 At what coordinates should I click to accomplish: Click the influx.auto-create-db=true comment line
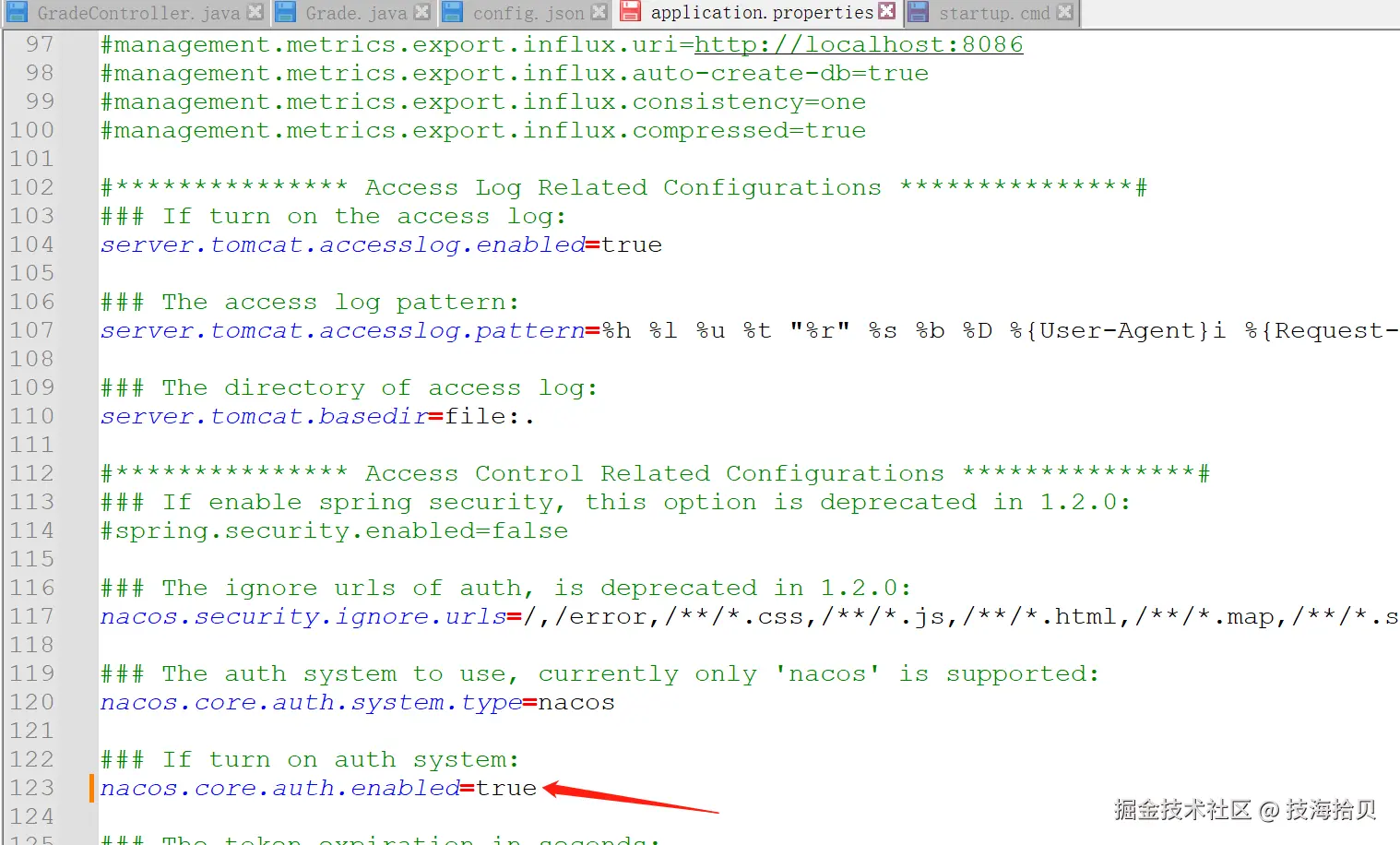click(515, 73)
